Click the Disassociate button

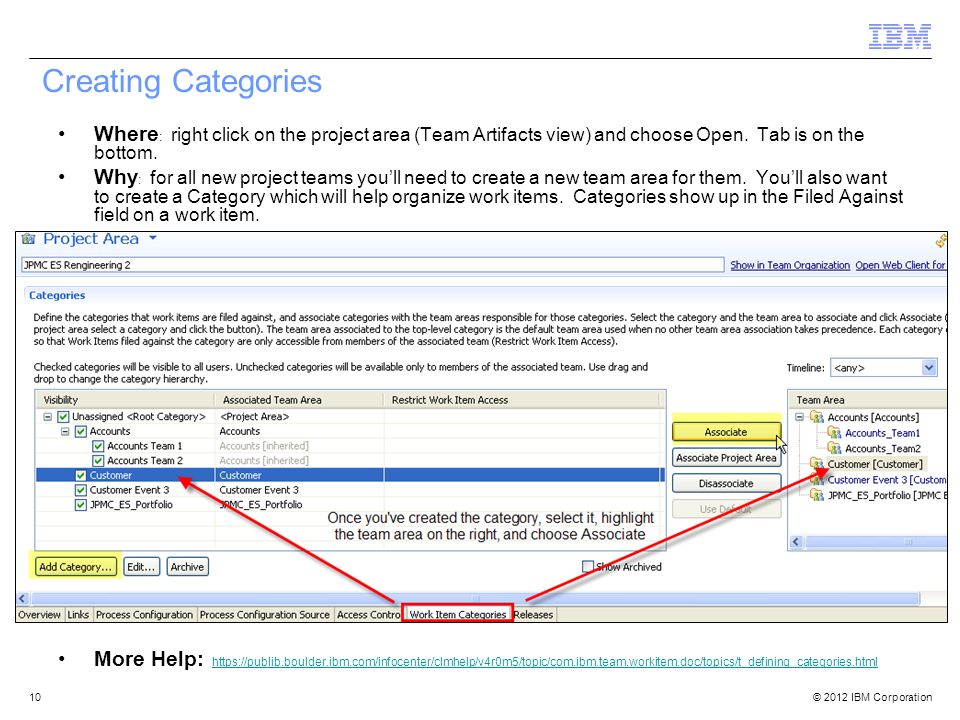click(726, 484)
